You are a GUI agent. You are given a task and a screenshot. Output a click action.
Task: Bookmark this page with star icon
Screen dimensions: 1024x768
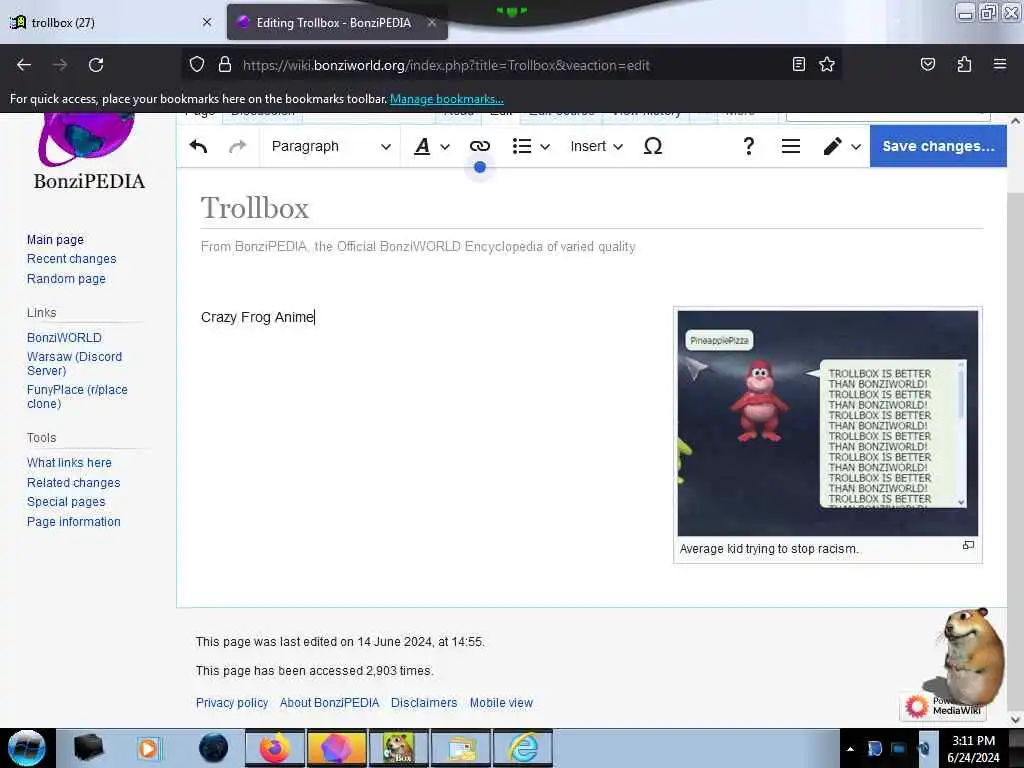(827, 64)
